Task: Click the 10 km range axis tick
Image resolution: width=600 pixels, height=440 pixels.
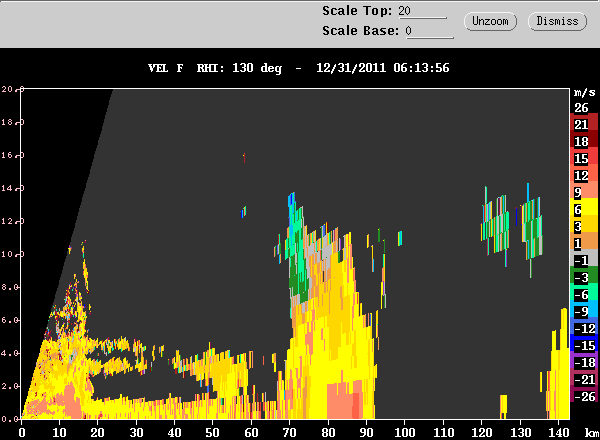Action: [x=59, y=432]
